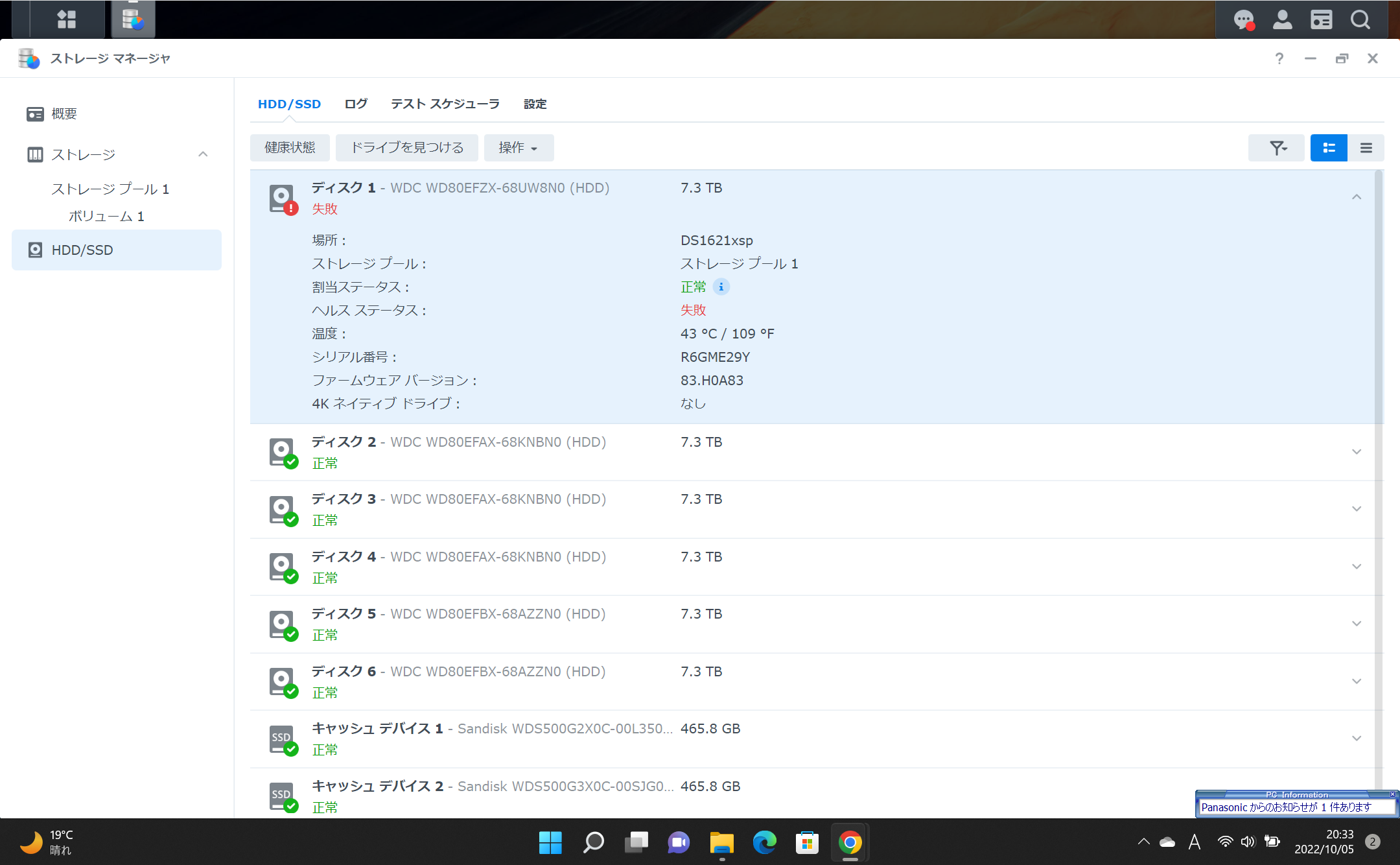Show hidden system tray icons

(1143, 842)
